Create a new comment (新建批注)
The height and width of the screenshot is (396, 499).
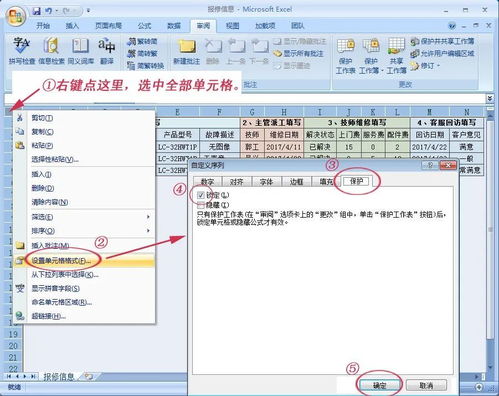coord(187,52)
